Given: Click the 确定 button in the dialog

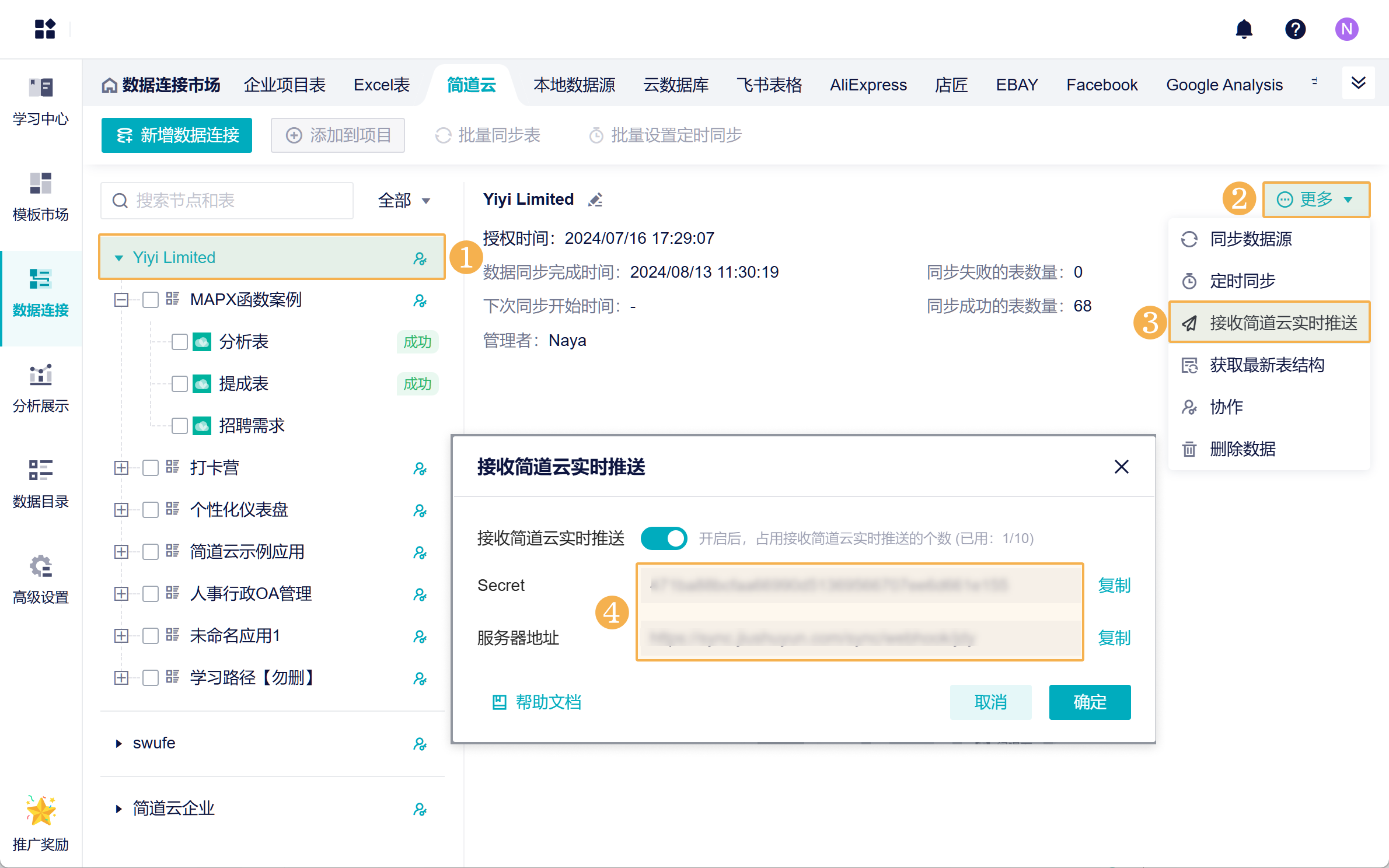Looking at the screenshot, I should (1089, 702).
